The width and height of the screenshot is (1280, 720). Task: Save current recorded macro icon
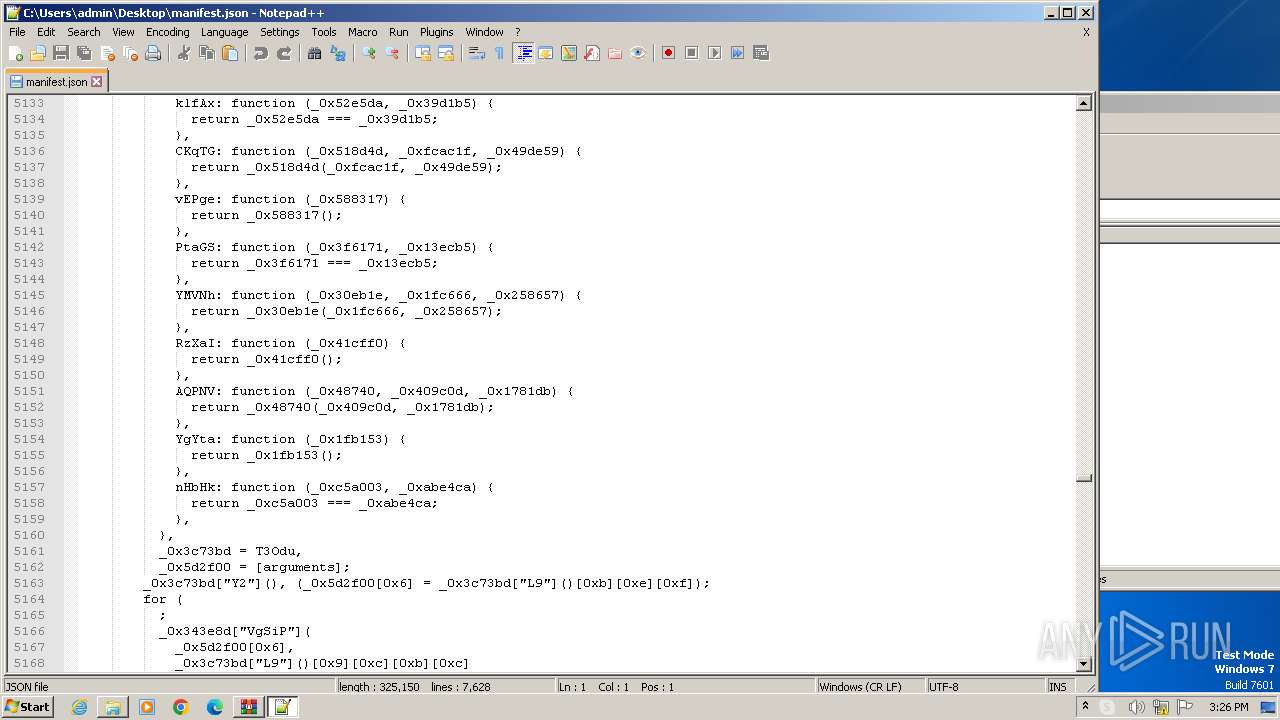761,53
